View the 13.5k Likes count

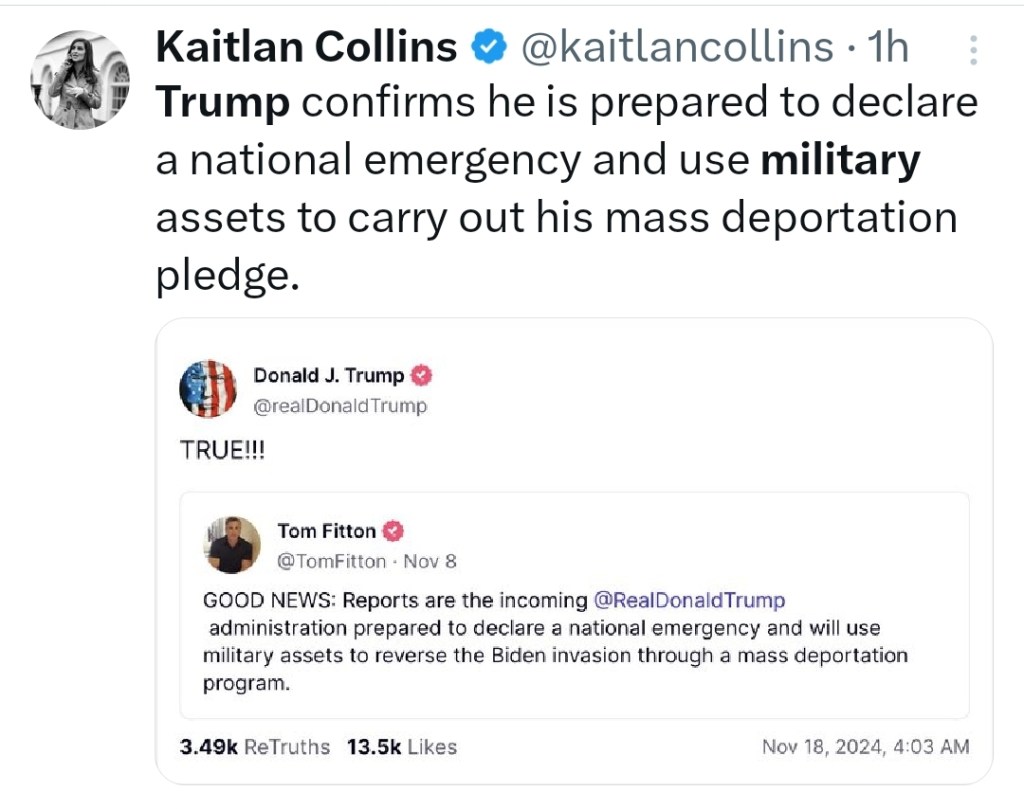click(401, 746)
